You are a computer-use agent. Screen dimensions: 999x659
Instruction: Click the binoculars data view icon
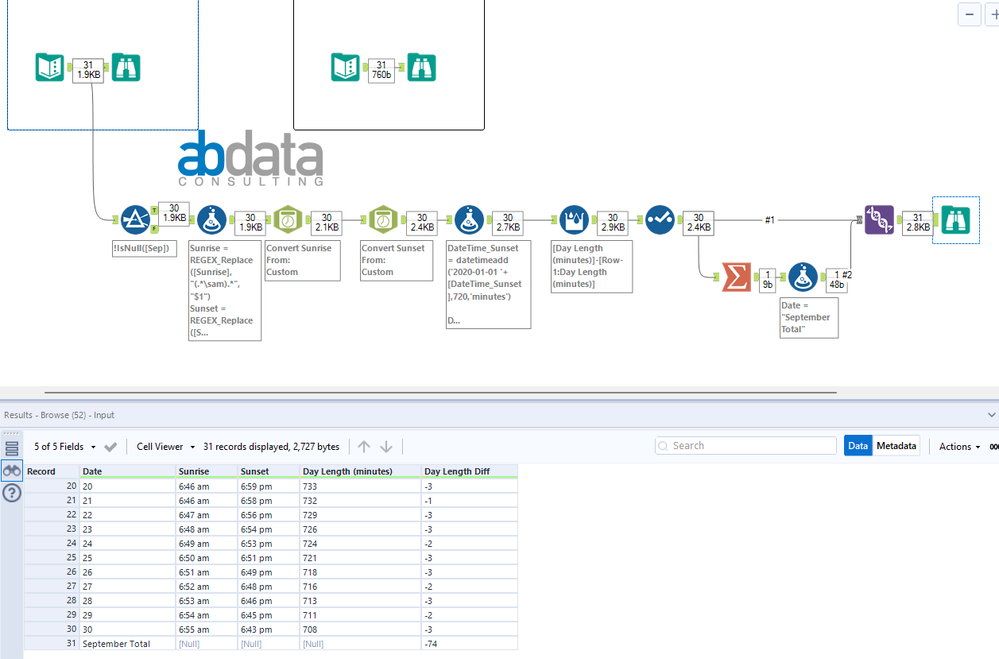(11, 471)
